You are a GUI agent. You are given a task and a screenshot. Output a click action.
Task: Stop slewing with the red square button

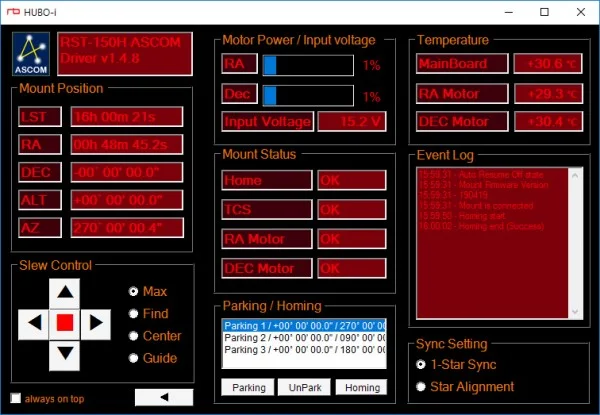tap(65, 324)
